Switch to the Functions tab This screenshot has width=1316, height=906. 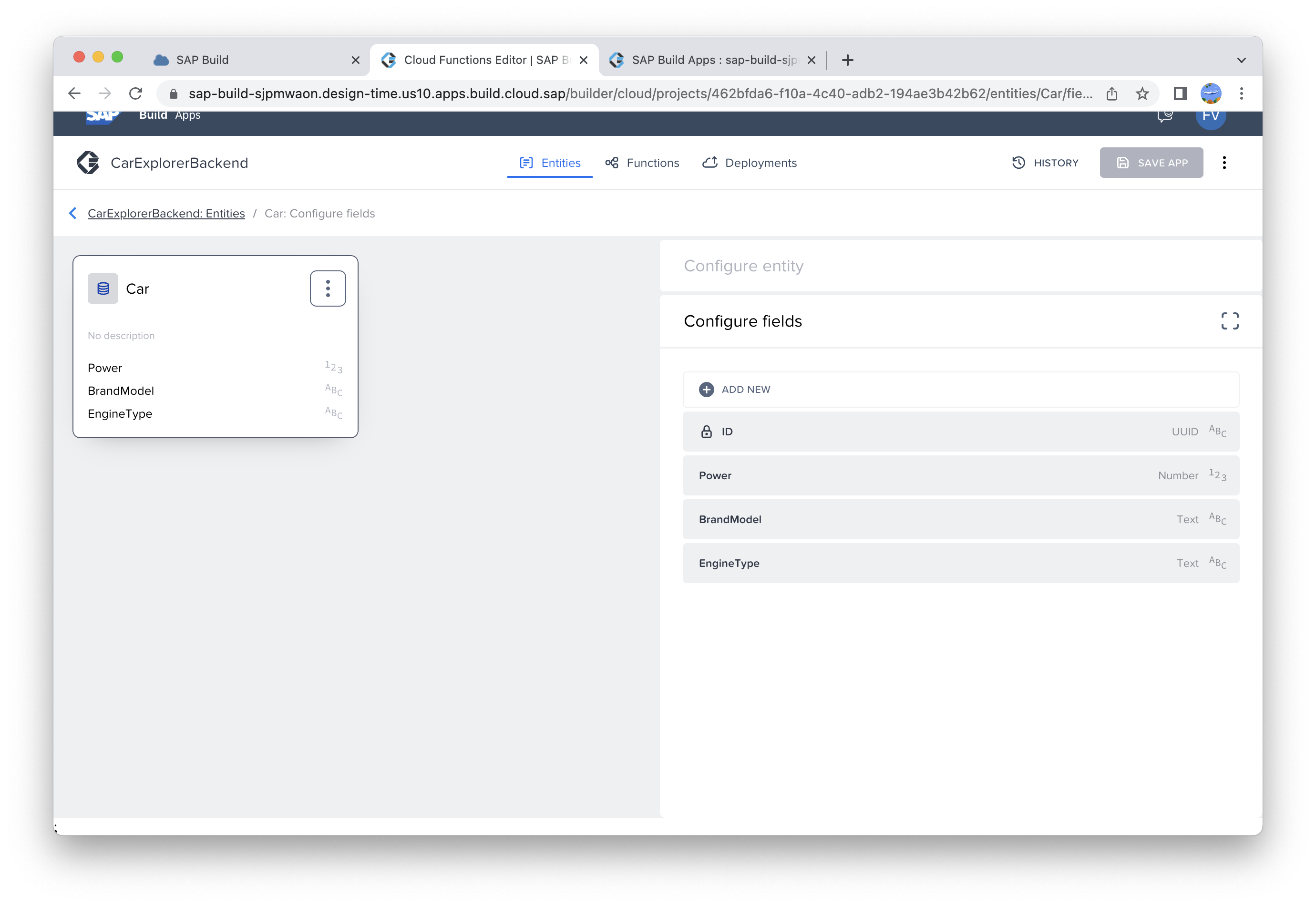pyautogui.click(x=642, y=163)
